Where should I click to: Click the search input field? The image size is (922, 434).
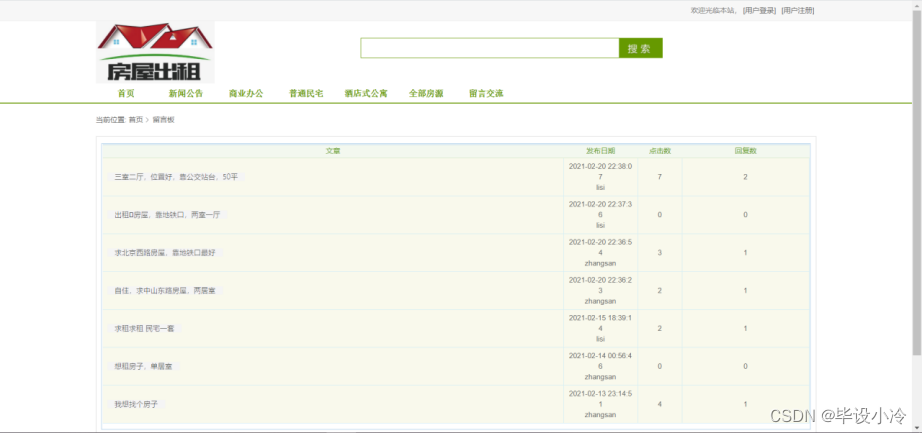(490, 48)
